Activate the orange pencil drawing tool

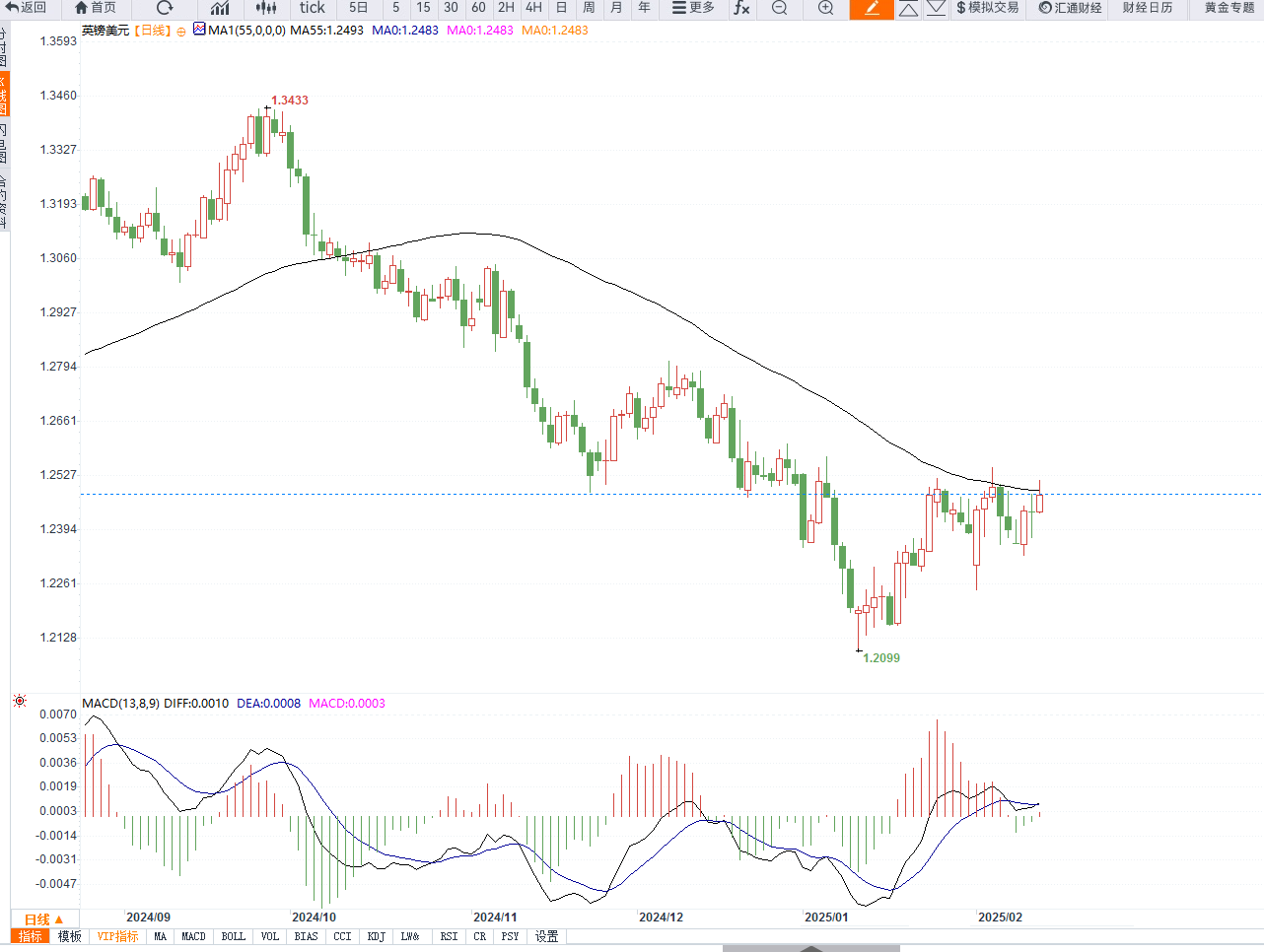pyautogui.click(x=872, y=9)
